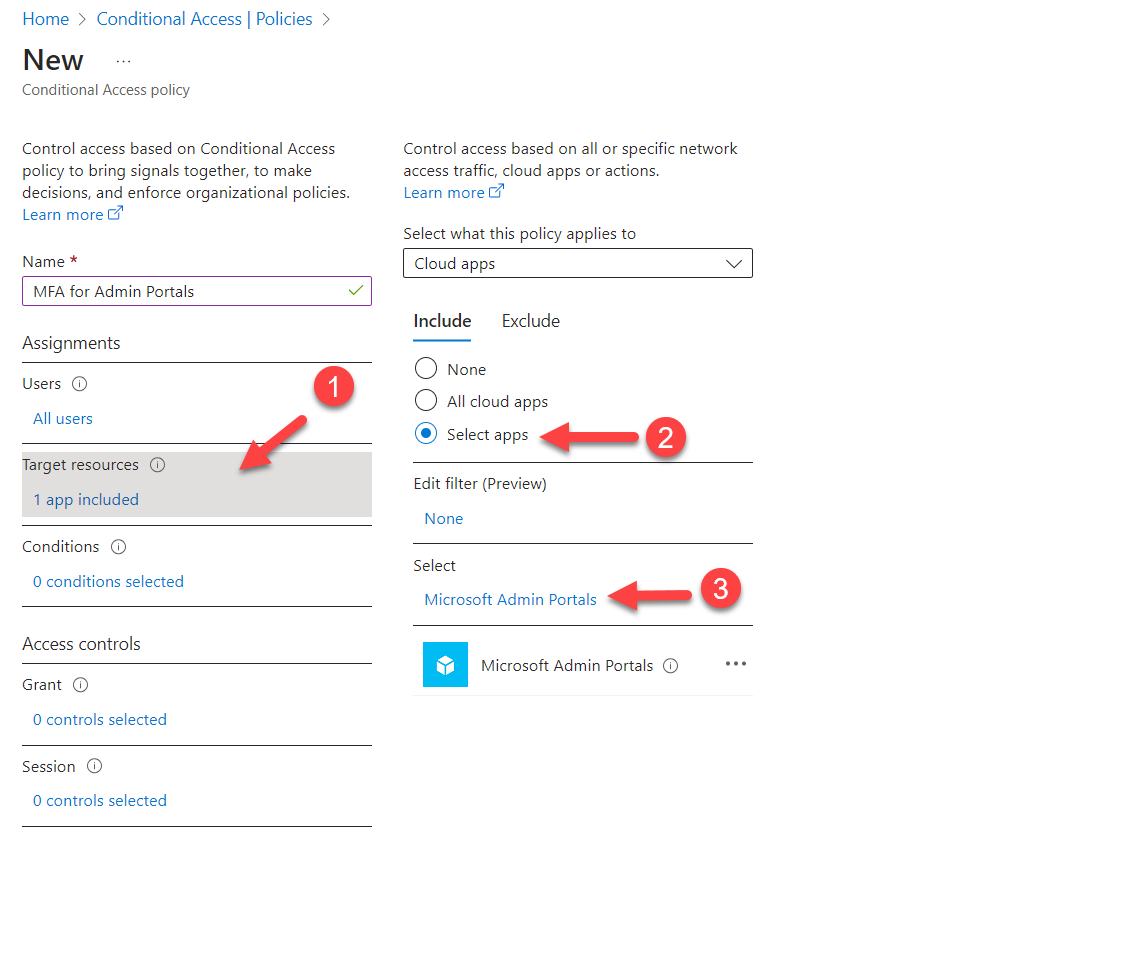Click the external-link icon on the right Learn more

(496, 191)
